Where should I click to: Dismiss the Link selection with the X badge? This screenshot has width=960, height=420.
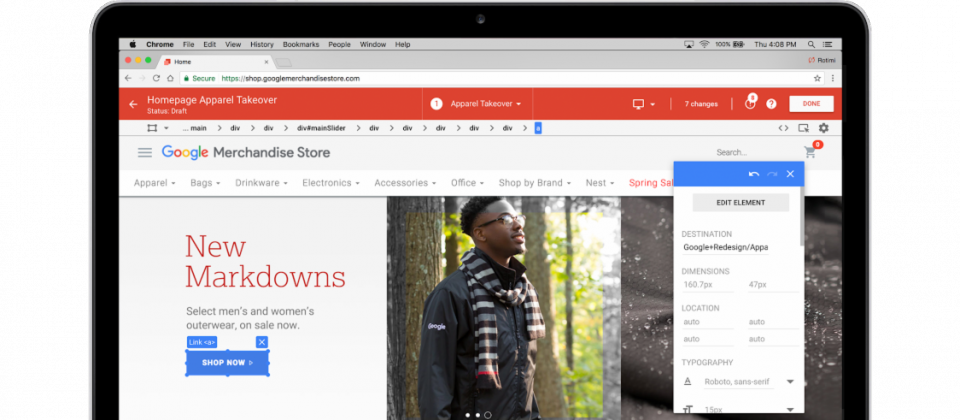tap(262, 342)
